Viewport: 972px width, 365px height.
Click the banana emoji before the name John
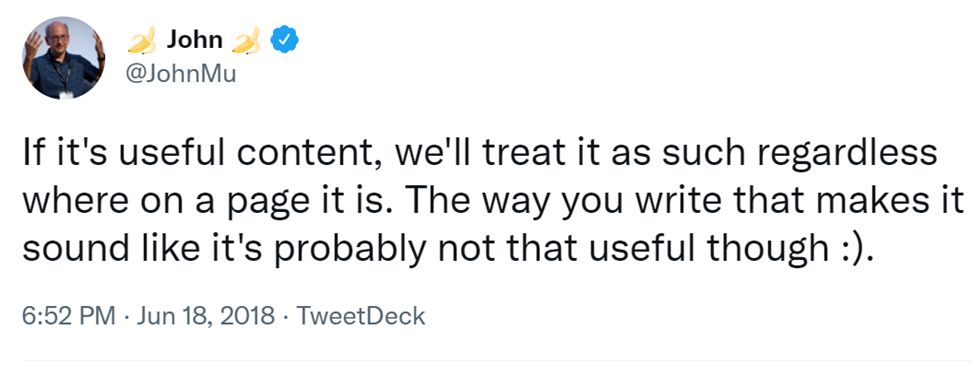[x=142, y=41]
